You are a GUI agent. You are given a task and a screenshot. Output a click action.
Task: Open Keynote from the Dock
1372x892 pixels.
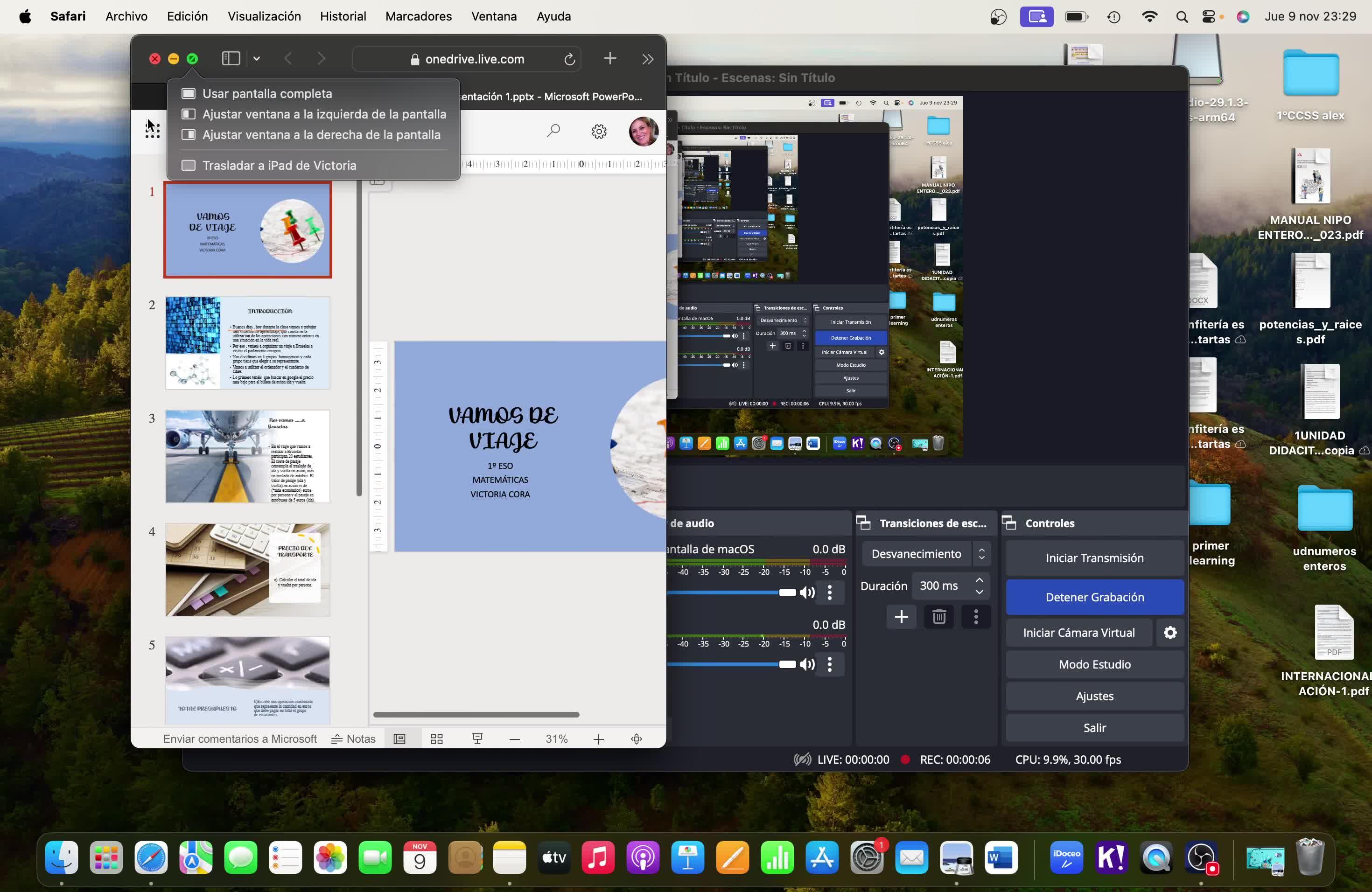click(x=688, y=857)
